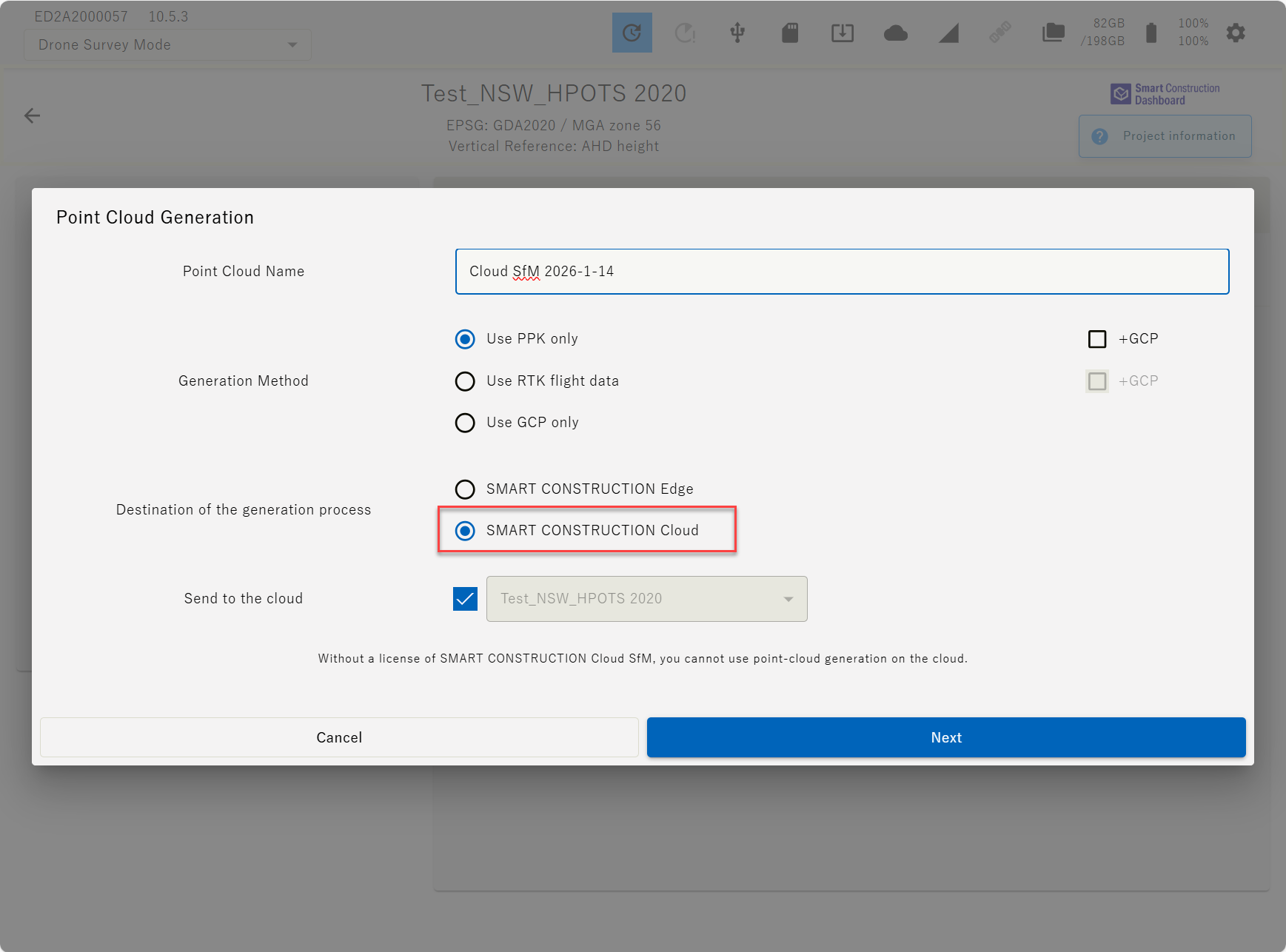The image size is (1286, 952).
Task: Enable +GCP checkbox beside Use PPK only
Action: (x=1097, y=339)
